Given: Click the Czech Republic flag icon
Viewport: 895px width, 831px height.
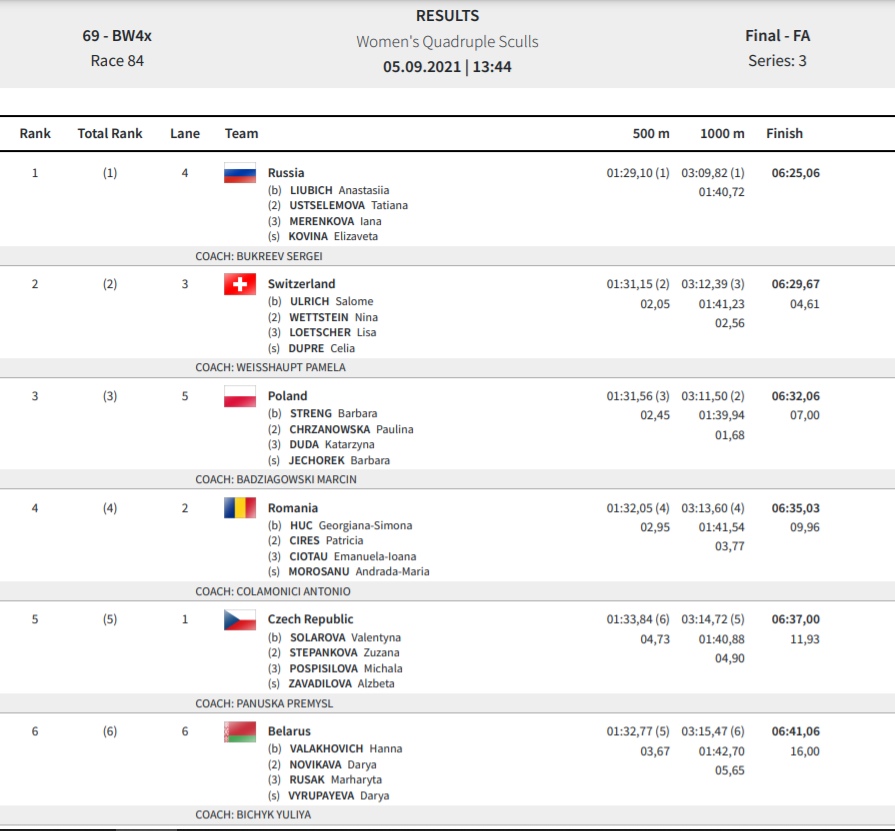Looking at the screenshot, I should [240, 620].
